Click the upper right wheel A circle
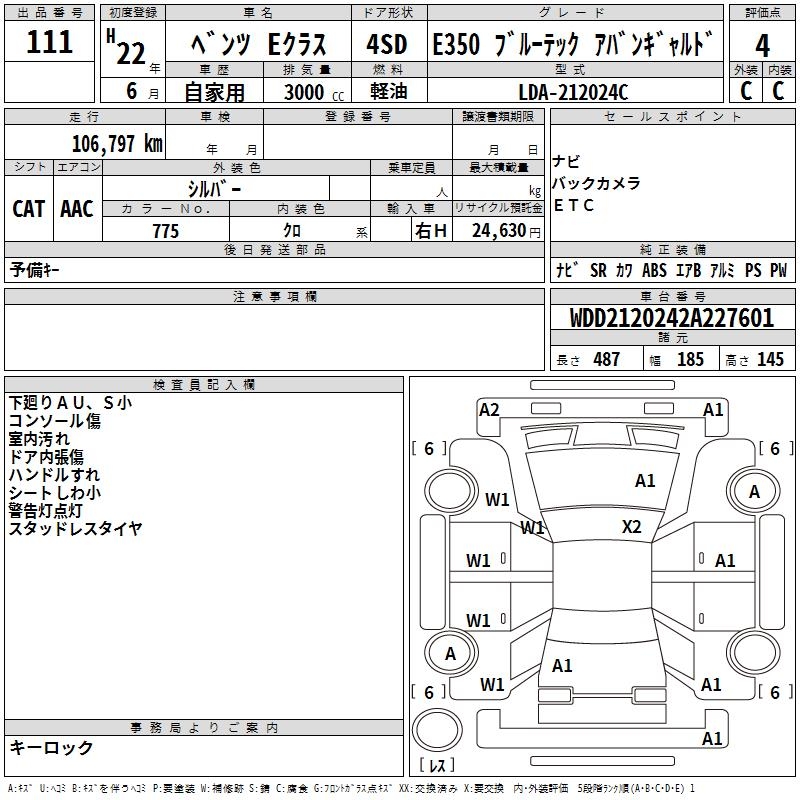The image size is (800, 800). point(754,491)
